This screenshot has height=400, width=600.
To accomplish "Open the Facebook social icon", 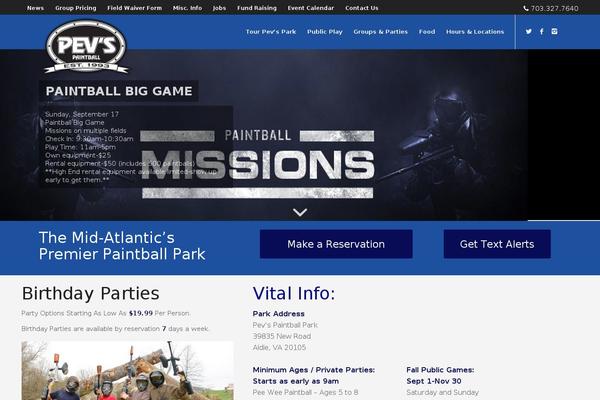I will pyautogui.click(x=541, y=31).
